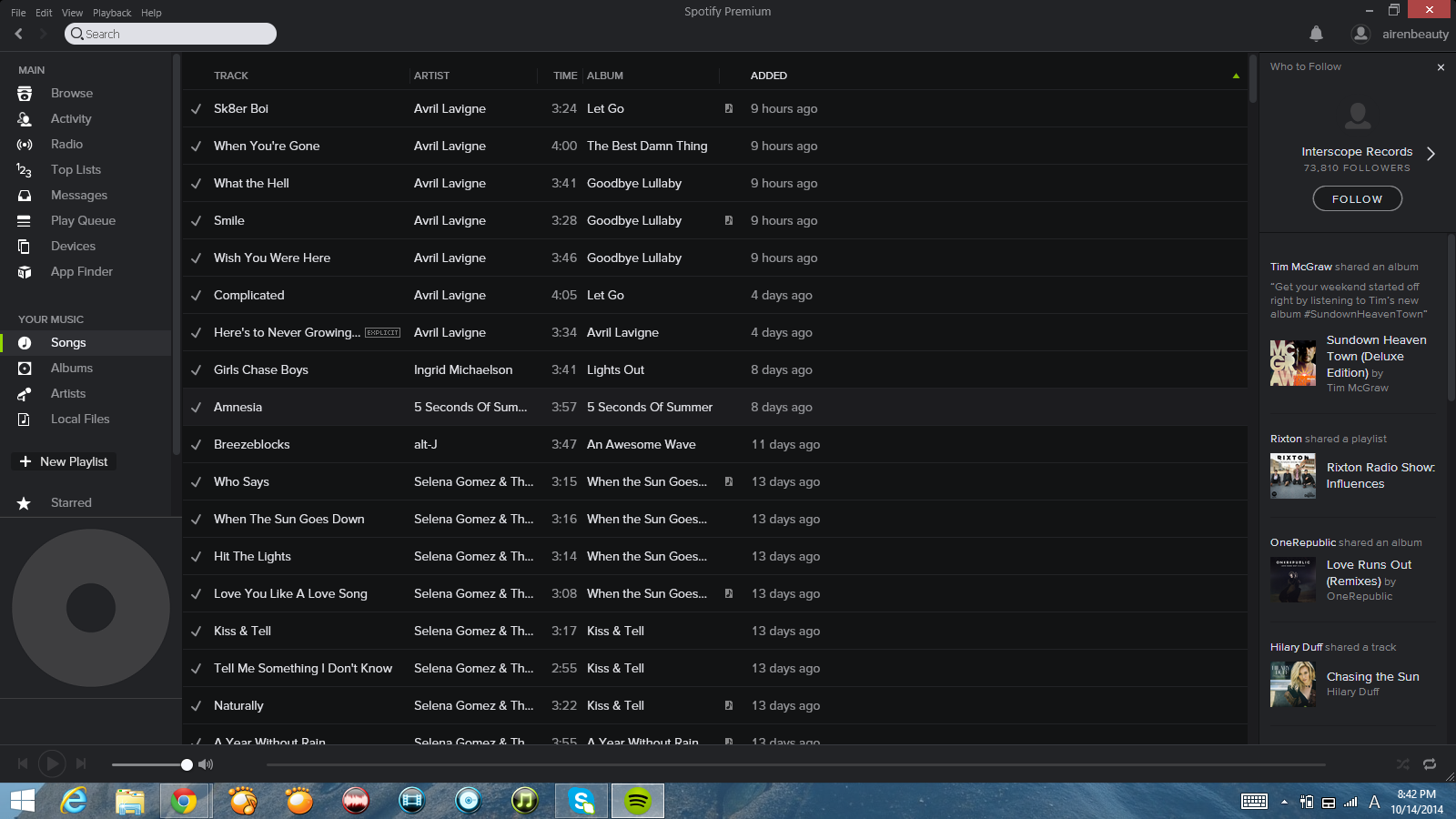Go back with the left arrow
Viewport: 1456px width, 819px height.
point(19,34)
